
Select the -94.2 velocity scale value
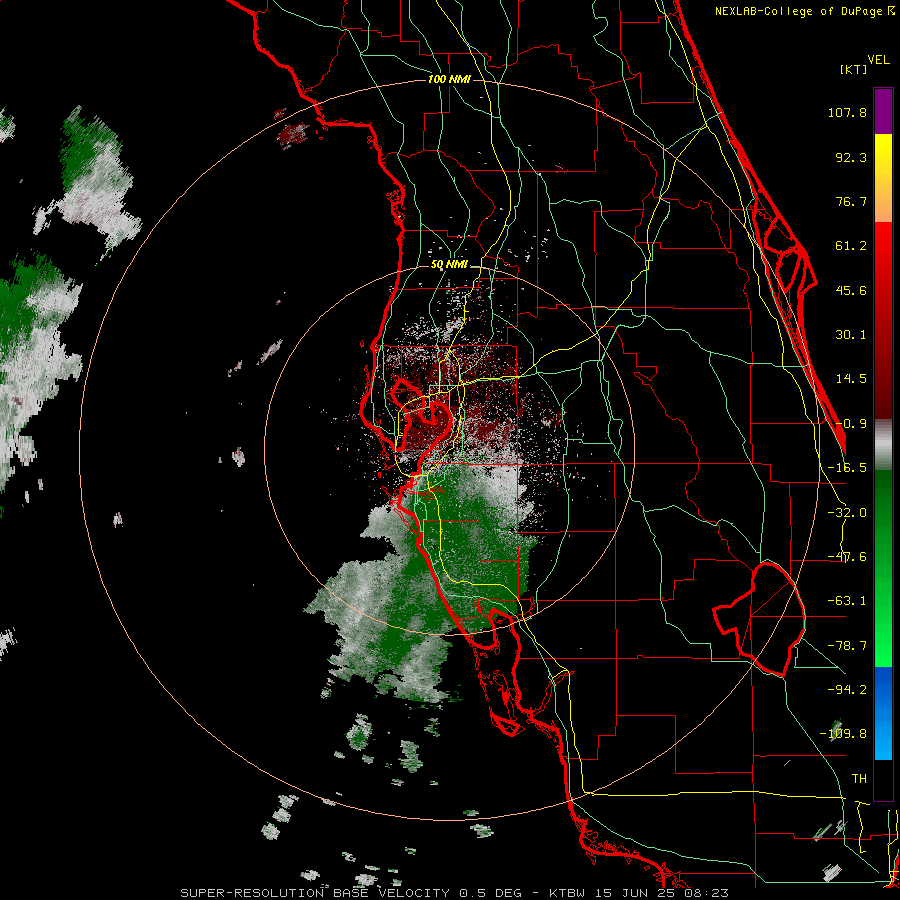click(x=847, y=689)
